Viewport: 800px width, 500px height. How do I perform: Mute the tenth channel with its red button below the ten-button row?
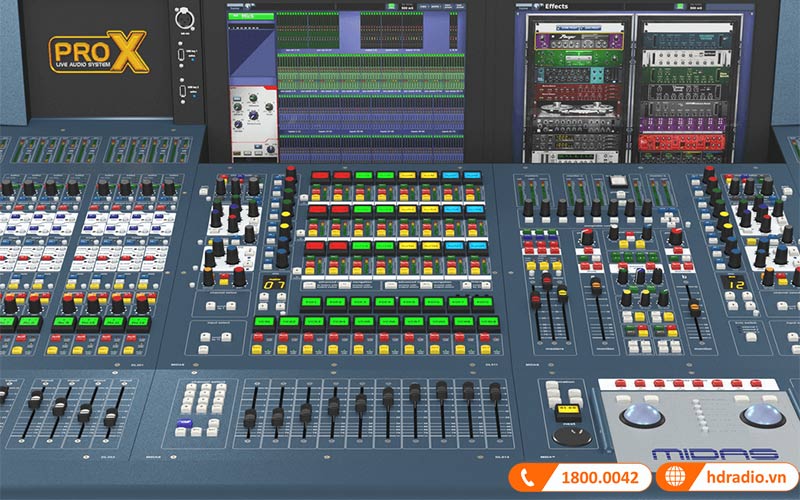pyautogui.click(x=485, y=338)
